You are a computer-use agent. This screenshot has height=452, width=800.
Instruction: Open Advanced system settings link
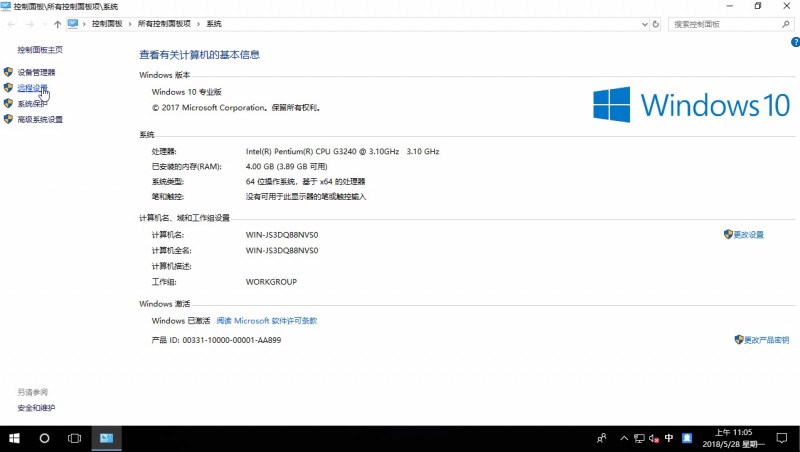40,119
